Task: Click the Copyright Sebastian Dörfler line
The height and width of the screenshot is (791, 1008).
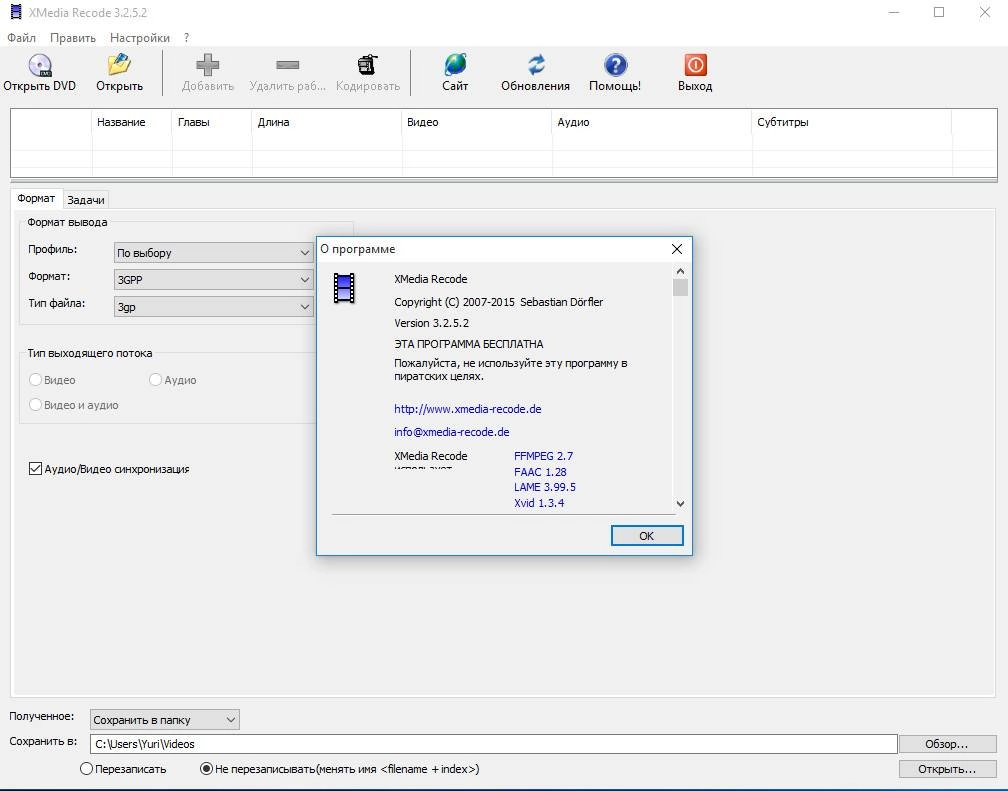Action: [498, 302]
